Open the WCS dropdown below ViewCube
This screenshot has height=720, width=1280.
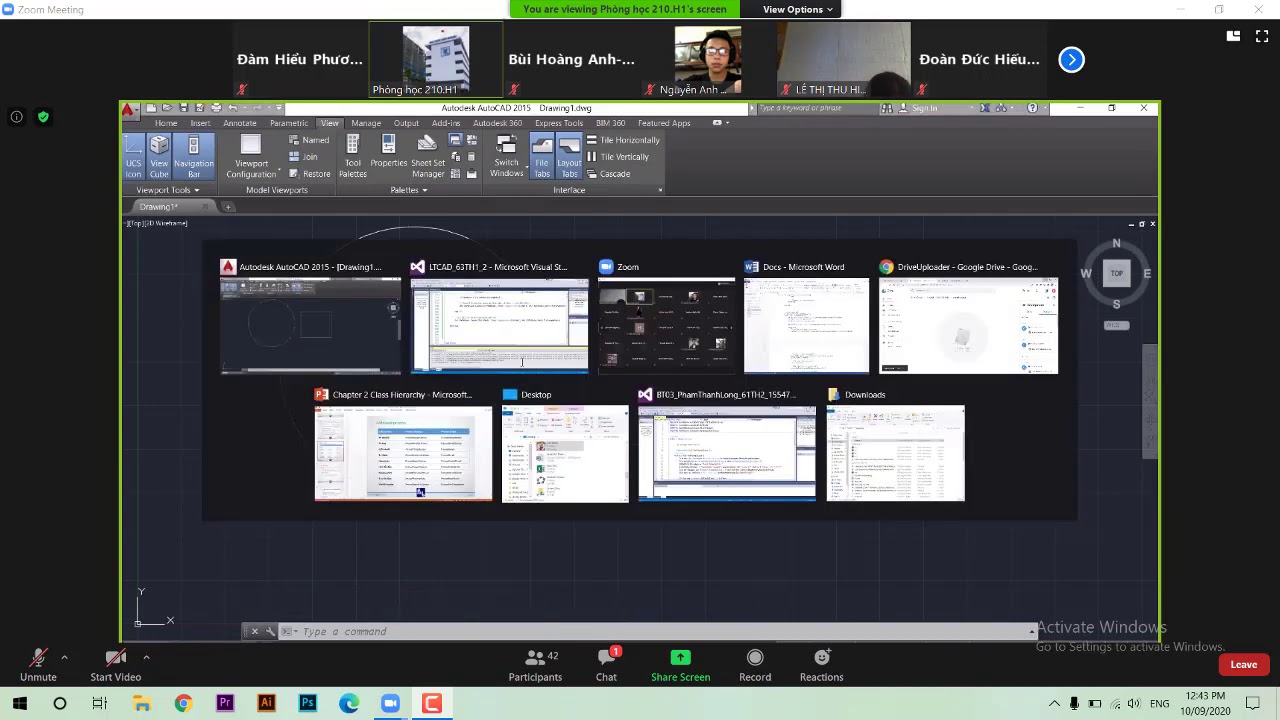(1116, 325)
